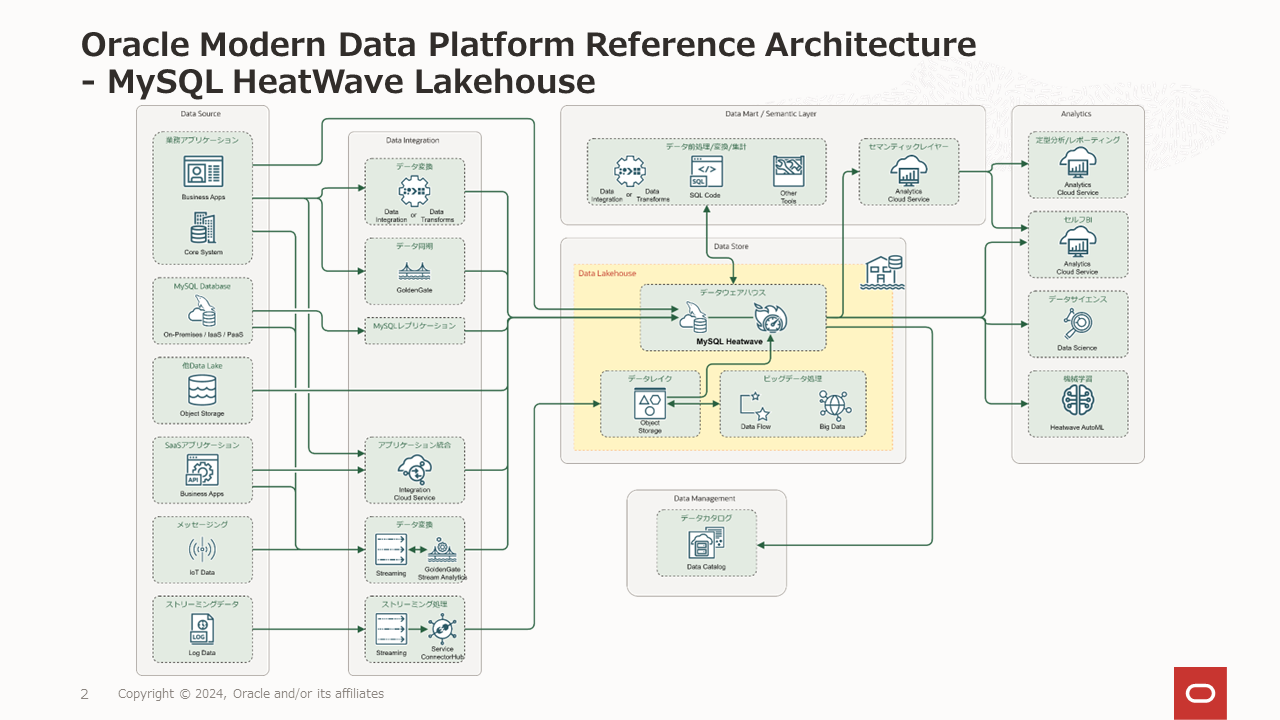The width and height of the screenshot is (1280, 720).
Task: Click the Oracle logo in bottom right corner
Action: point(1200,692)
